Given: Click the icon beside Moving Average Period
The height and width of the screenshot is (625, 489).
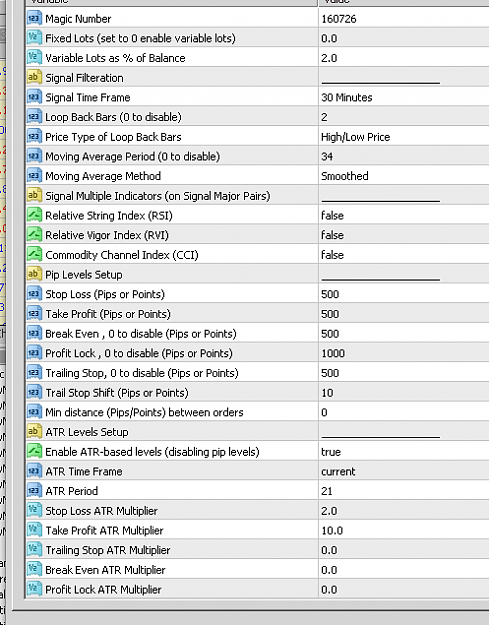Looking at the screenshot, I should (x=34, y=156).
